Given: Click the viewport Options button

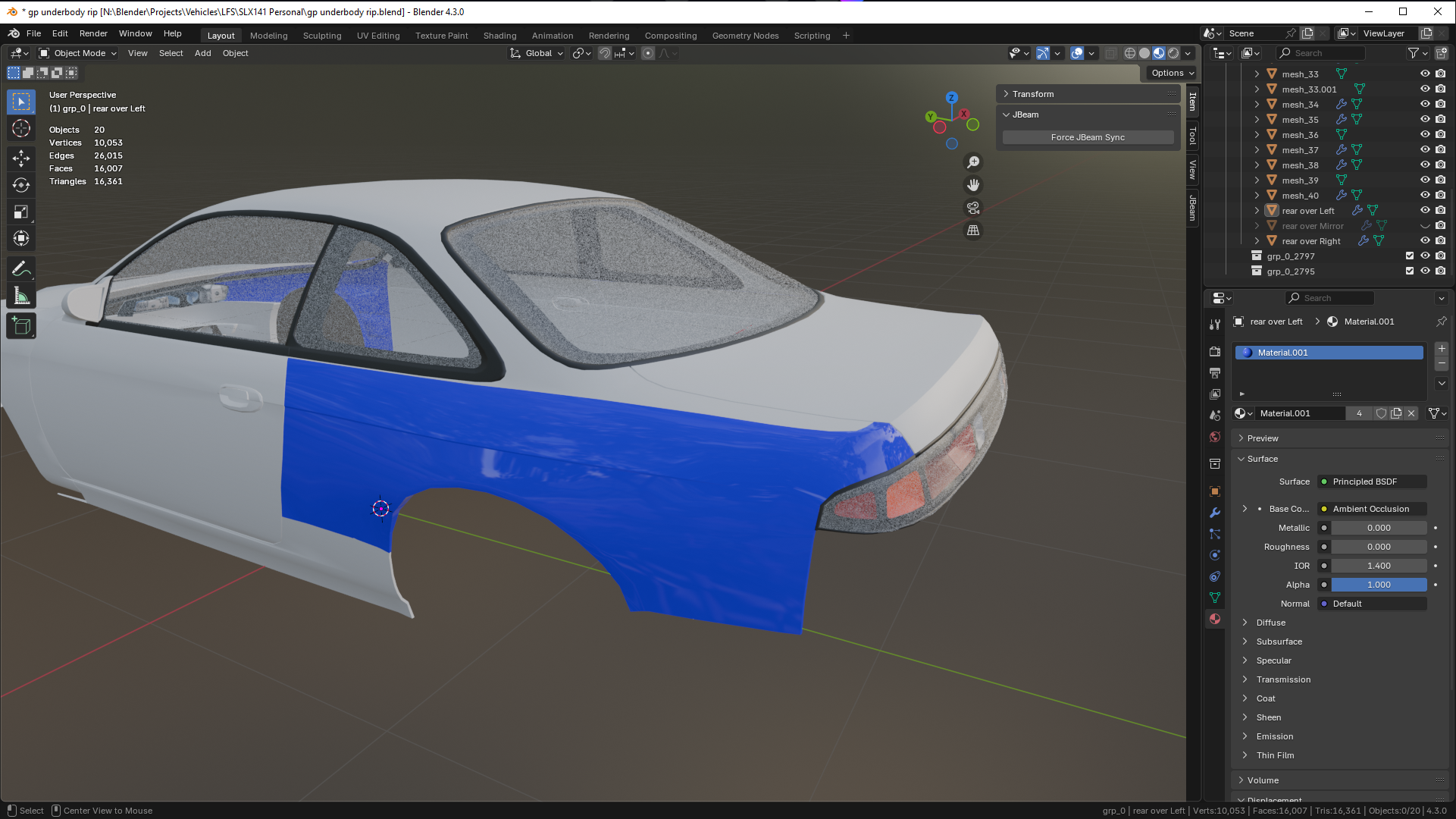Looking at the screenshot, I should tap(1172, 73).
